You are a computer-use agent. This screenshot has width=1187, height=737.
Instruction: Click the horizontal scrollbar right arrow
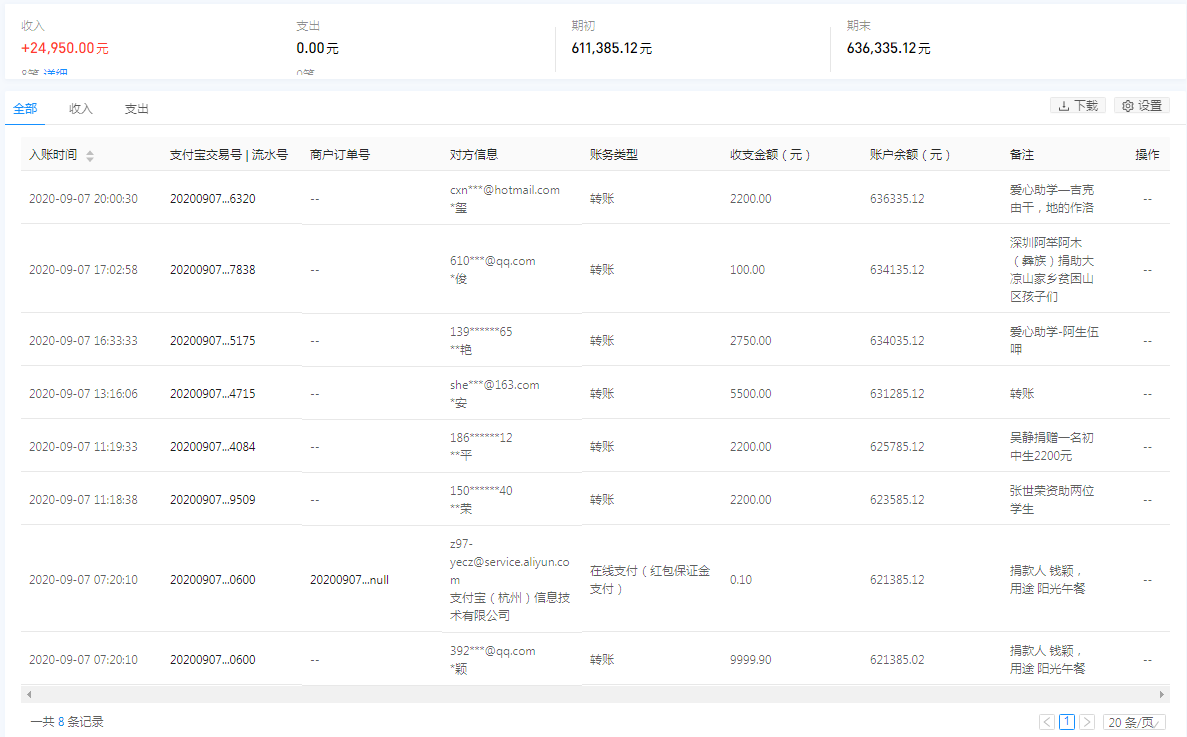(1162, 694)
